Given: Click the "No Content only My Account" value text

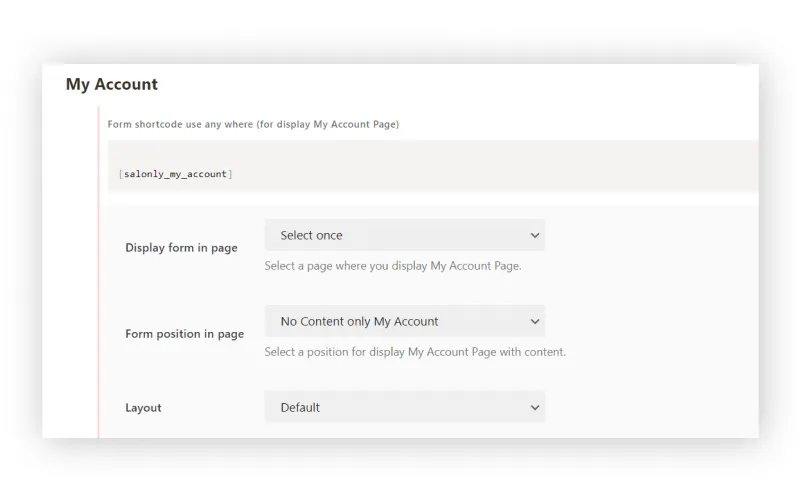Looking at the screenshot, I should point(359,321).
